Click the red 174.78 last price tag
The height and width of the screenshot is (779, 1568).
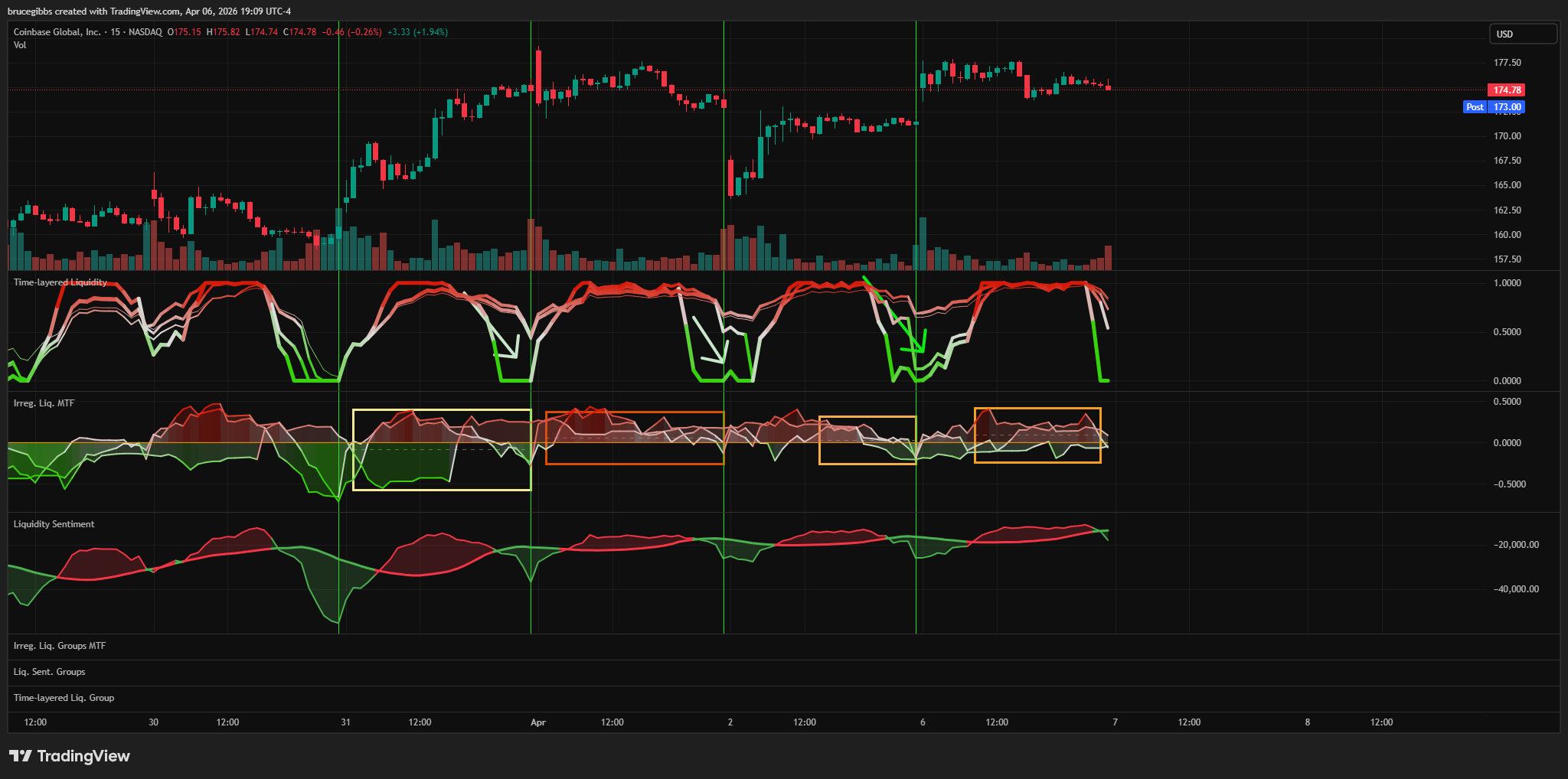(x=1506, y=90)
